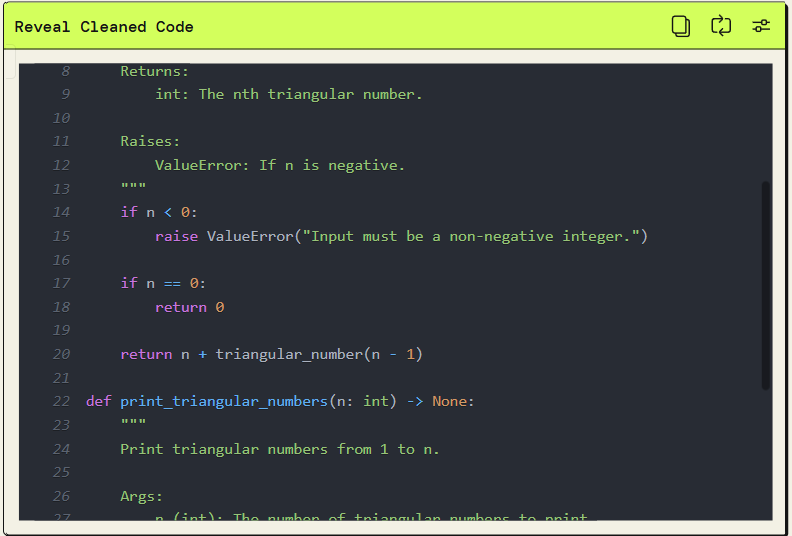Click the raise ValueError code line
The height and width of the screenshot is (536, 792).
coord(401,236)
